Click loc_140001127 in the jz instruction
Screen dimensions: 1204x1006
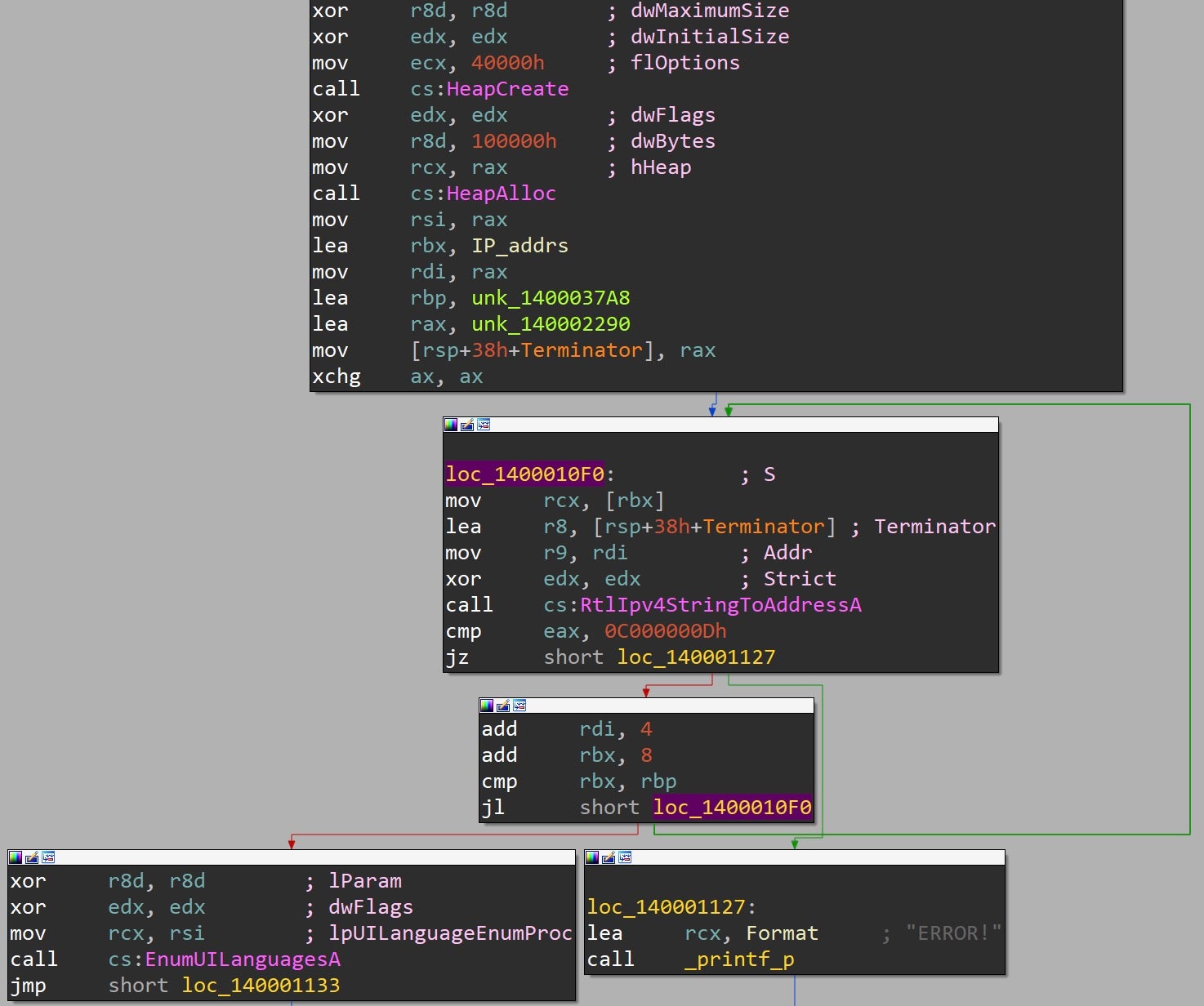click(696, 657)
